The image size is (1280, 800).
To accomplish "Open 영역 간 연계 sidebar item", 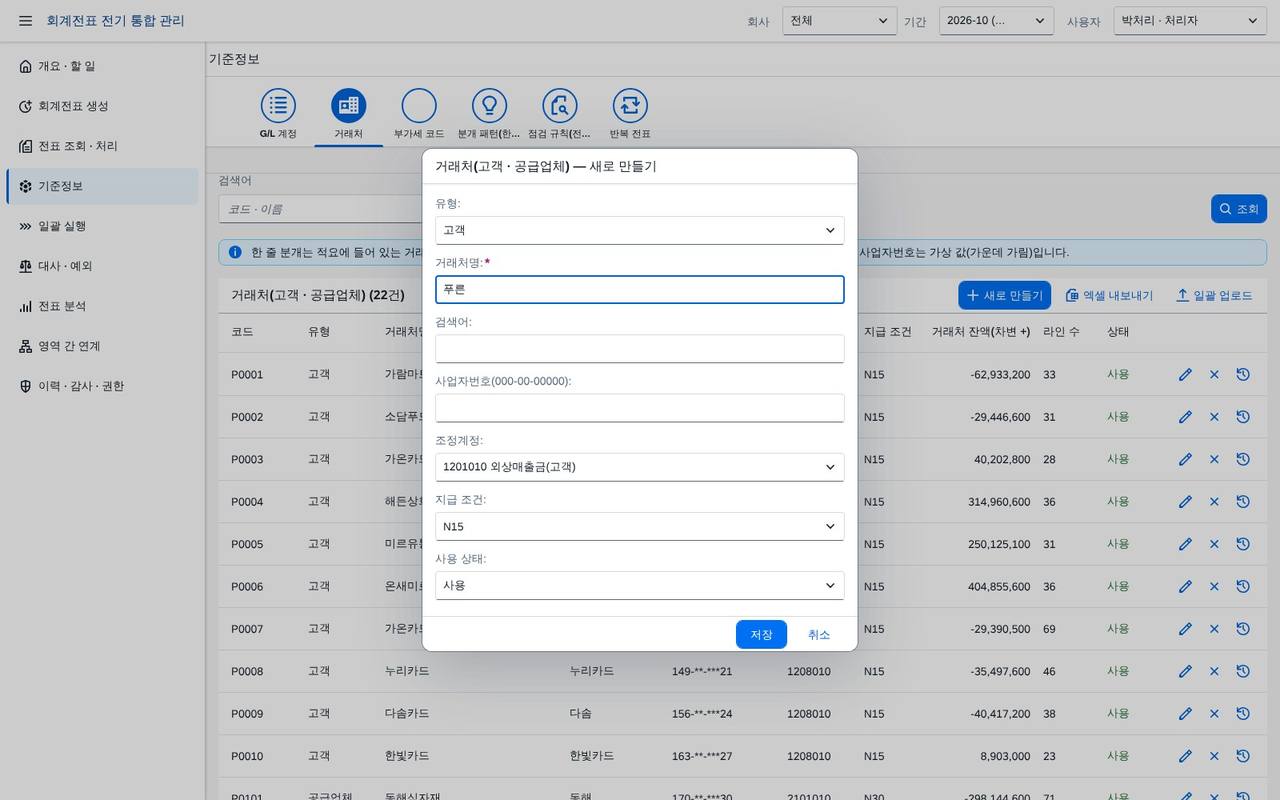I will (x=102, y=346).
